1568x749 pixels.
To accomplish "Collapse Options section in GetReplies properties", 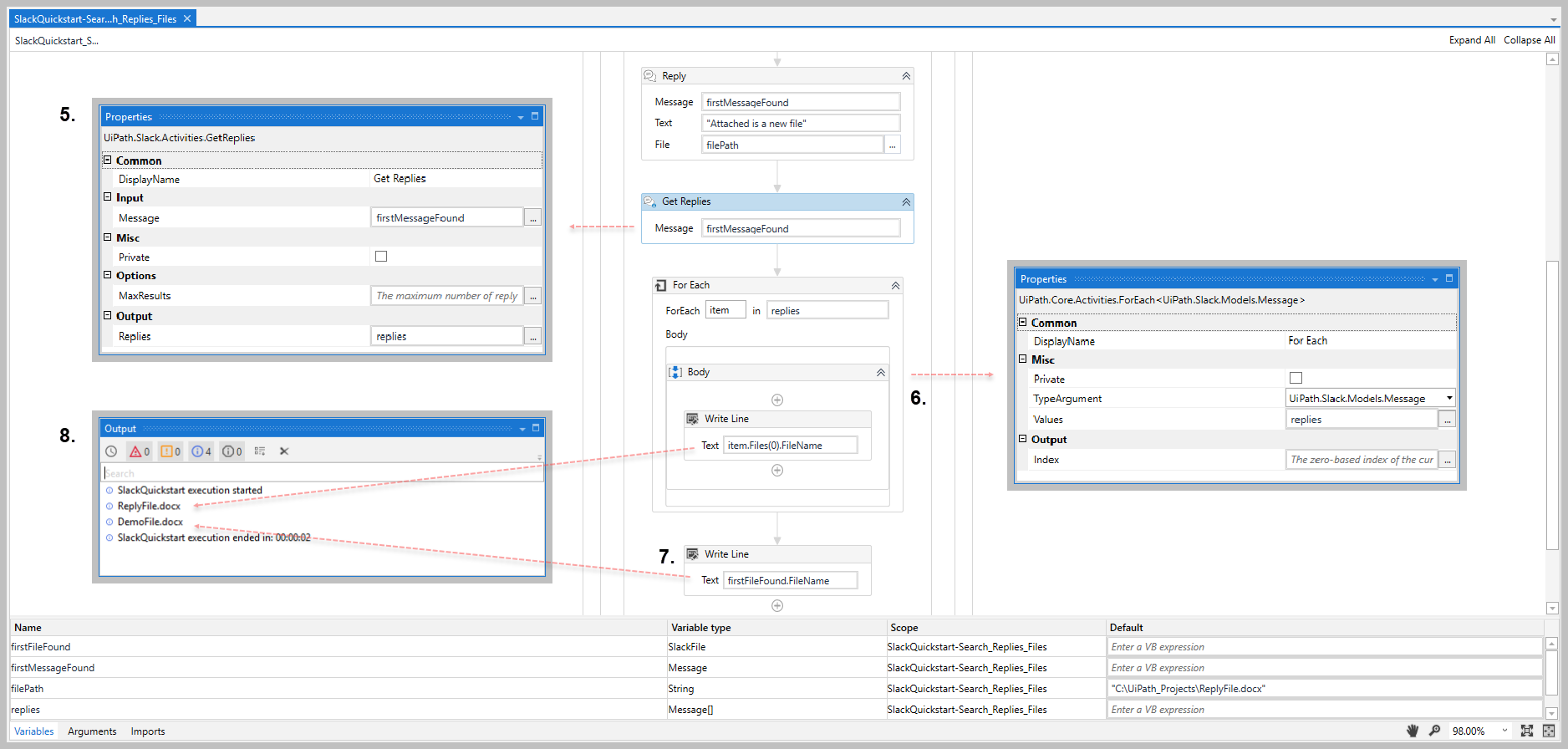I will point(107,275).
